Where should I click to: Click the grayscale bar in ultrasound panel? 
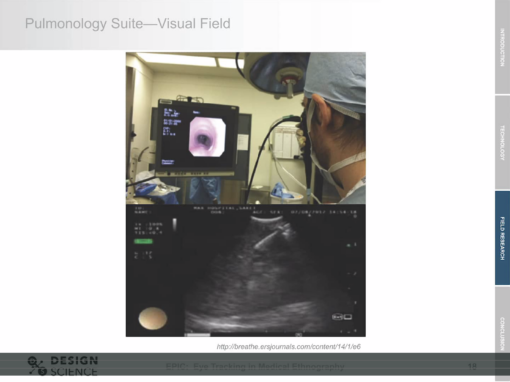coord(174,224)
